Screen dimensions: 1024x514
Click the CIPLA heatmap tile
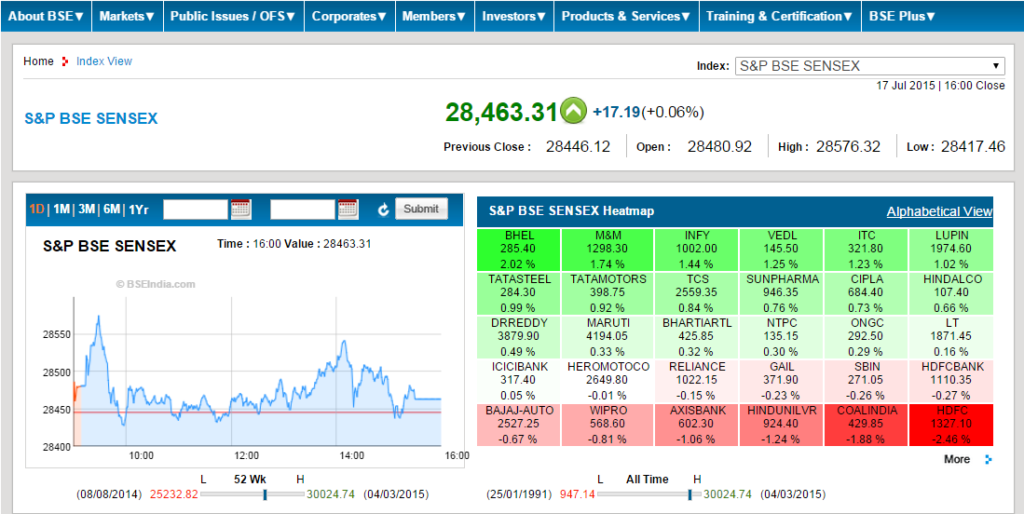[866, 293]
